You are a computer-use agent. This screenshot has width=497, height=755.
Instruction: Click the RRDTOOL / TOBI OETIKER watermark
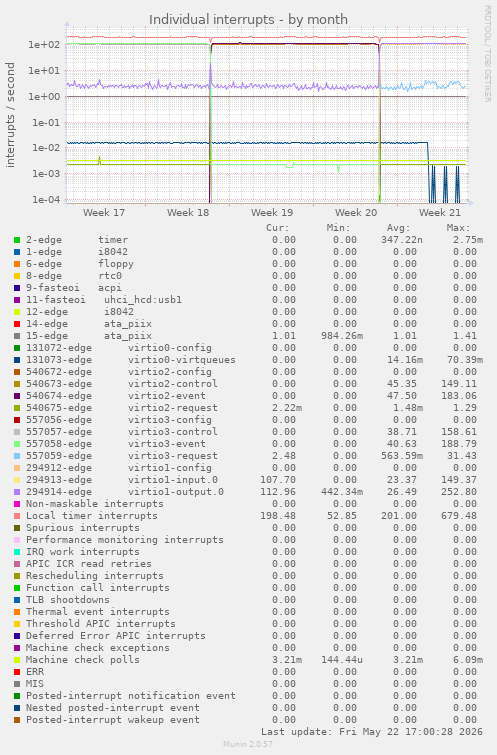pos(487,53)
